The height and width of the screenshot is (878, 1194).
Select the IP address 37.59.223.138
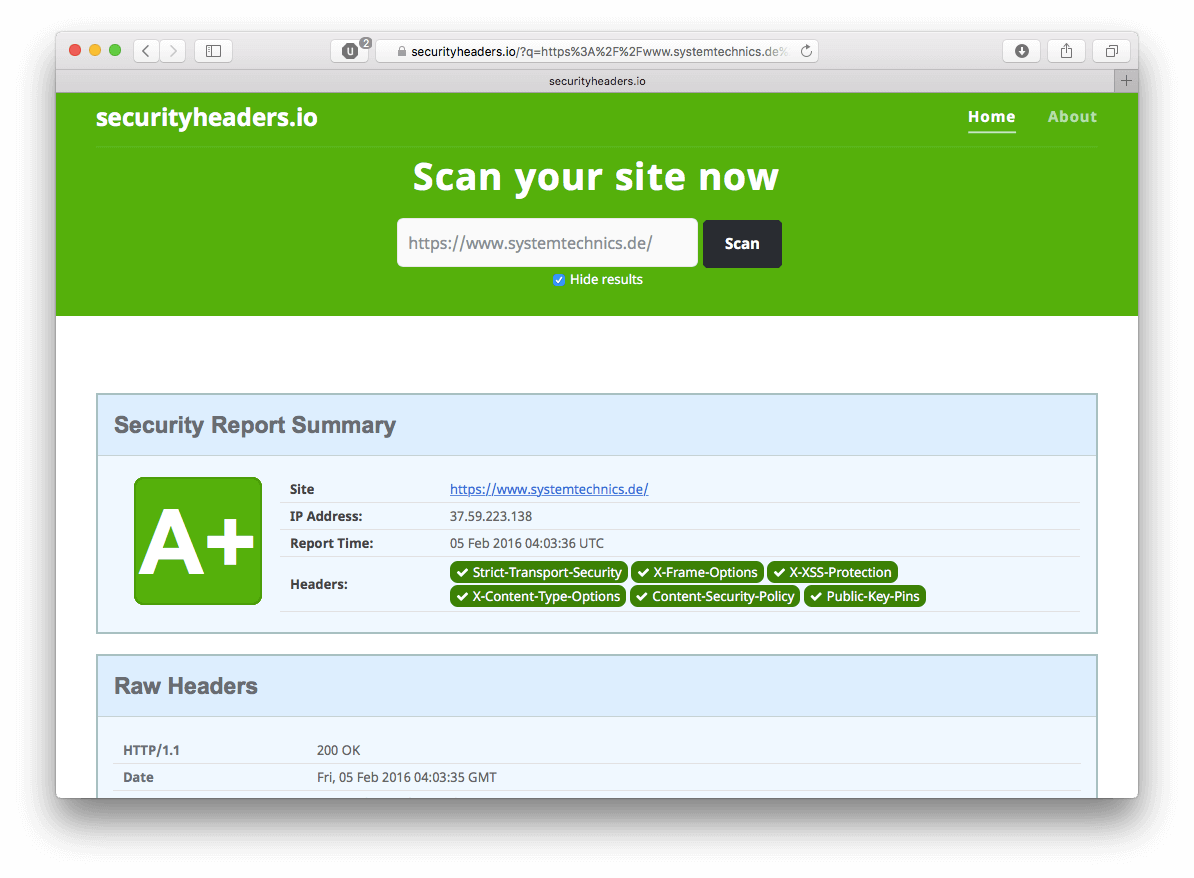point(490,516)
